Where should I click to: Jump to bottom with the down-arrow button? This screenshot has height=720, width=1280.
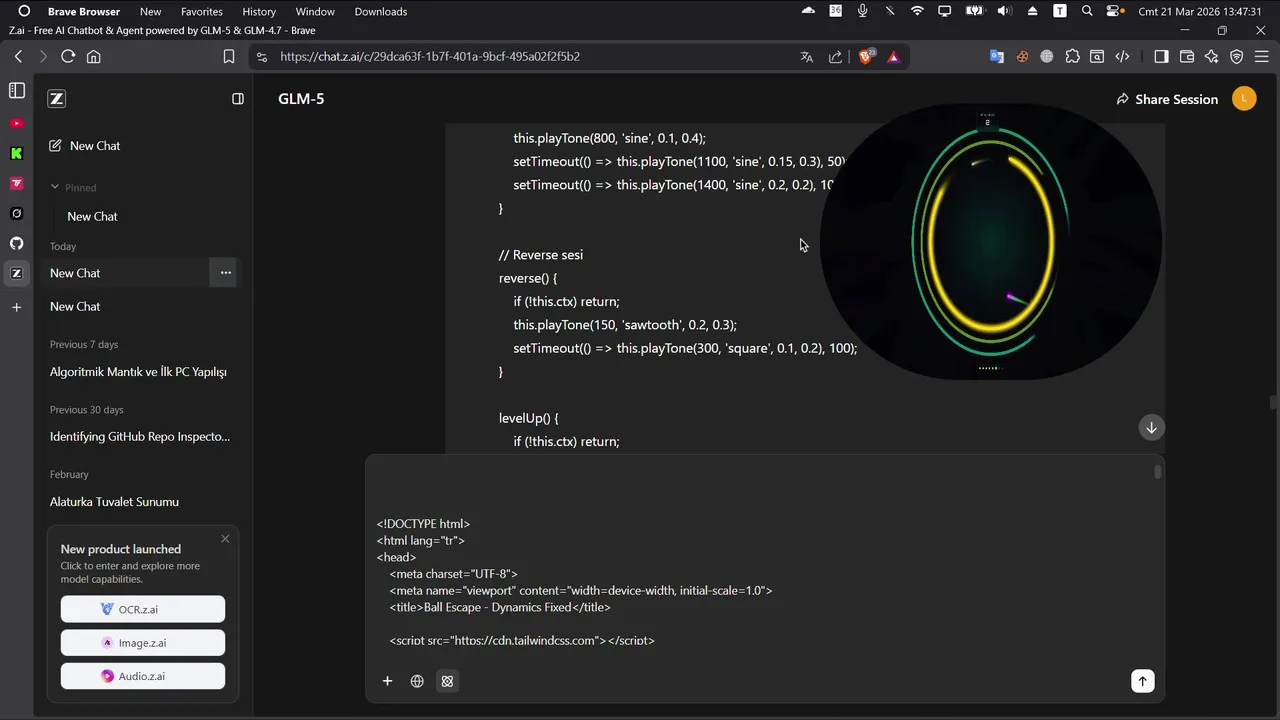coord(1151,427)
